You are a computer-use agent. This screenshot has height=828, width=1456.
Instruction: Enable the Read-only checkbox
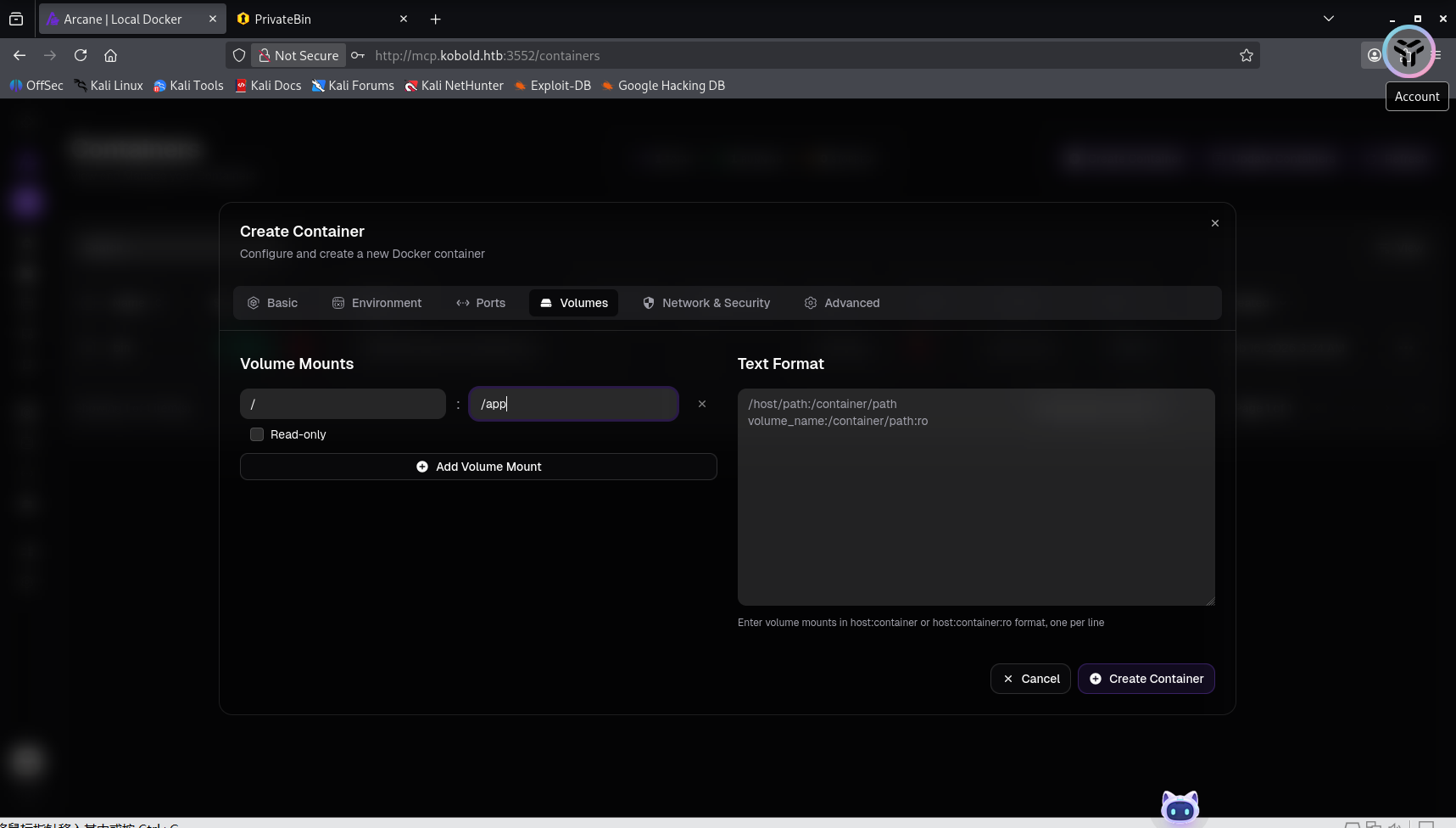257,434
